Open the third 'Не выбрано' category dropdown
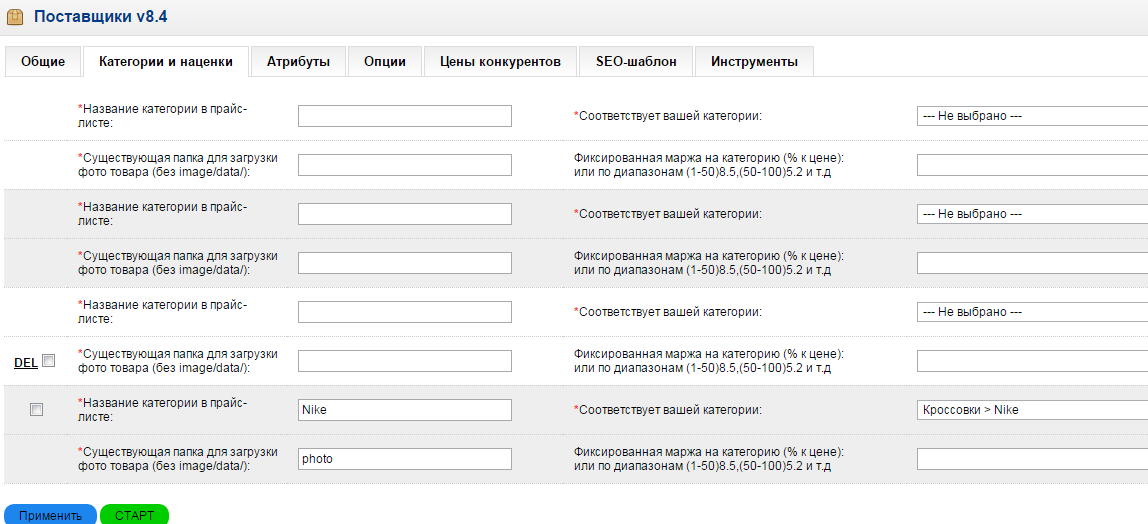 click(x=1032, y=312)
